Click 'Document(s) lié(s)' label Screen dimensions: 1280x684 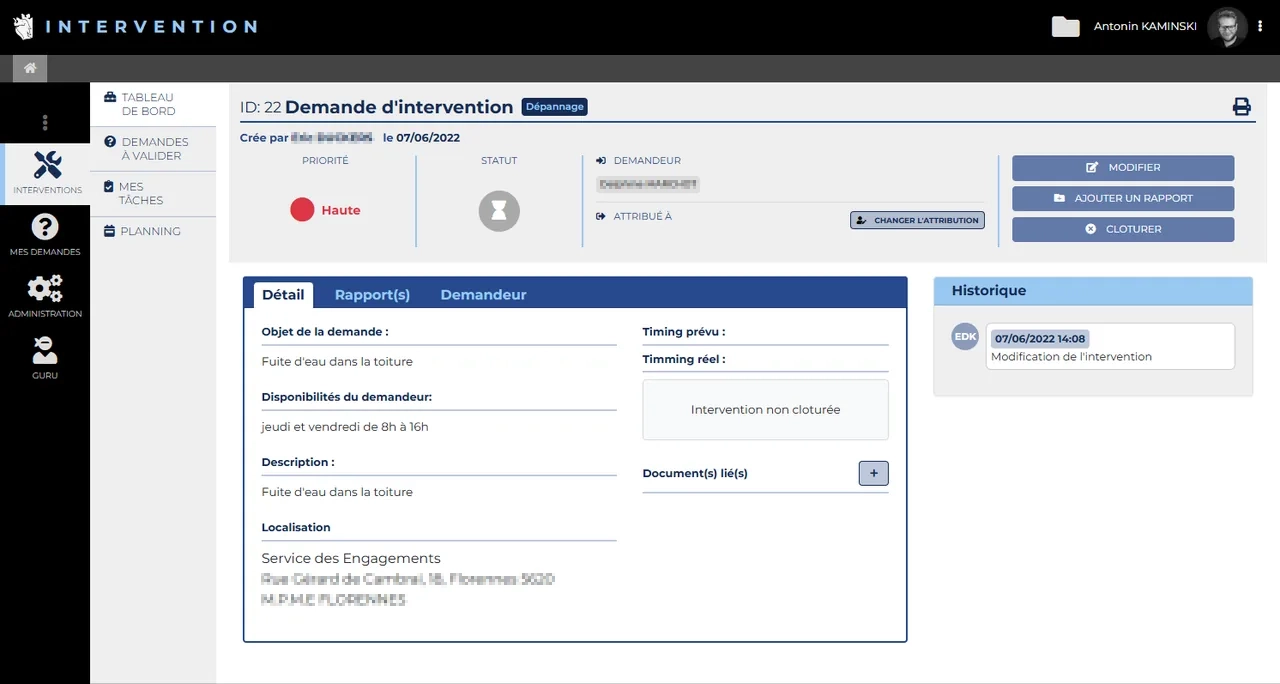(x=695, y=473)
